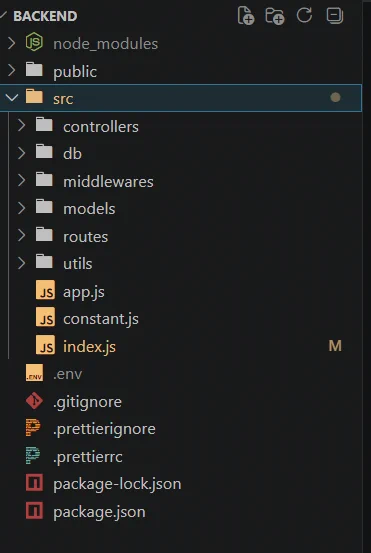Open the .prettierrc file
371x553 pixels.
click(88, 457)
